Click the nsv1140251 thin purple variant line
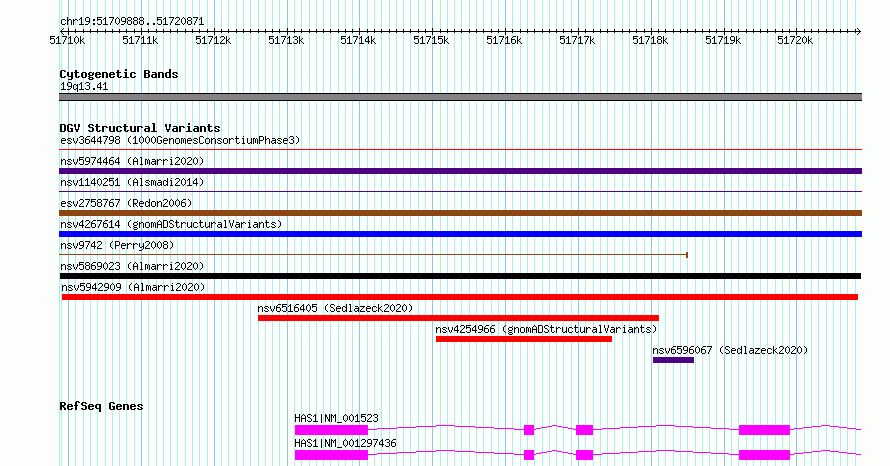The height and width of the screenshot is (466, 890). pos(460,192)
